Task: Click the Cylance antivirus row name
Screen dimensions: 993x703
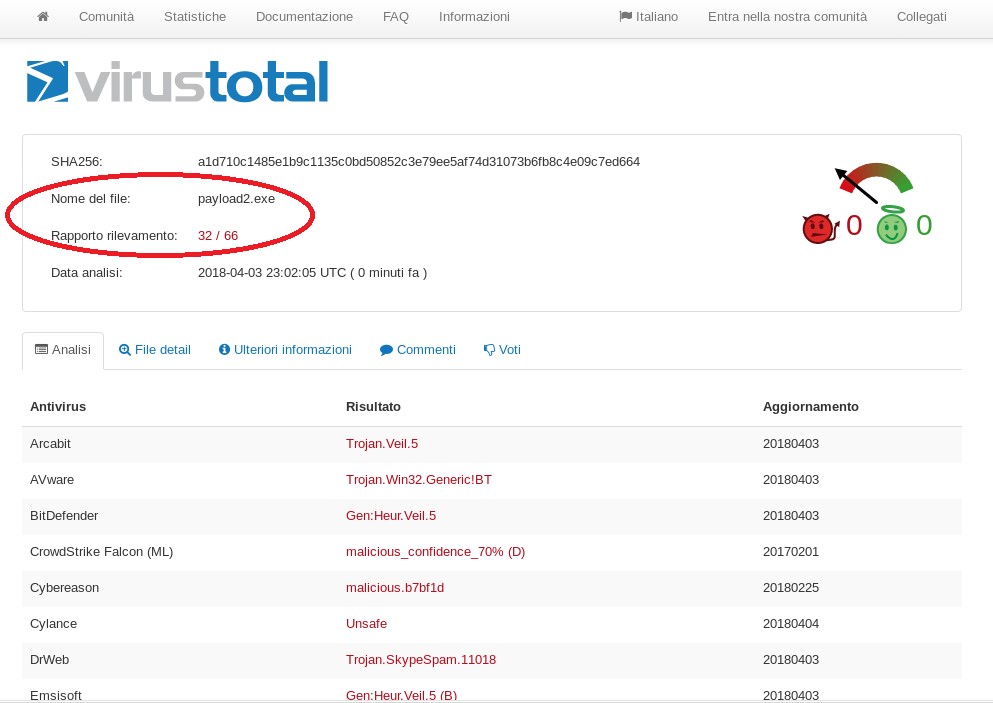Action: (x=53, y=624)
